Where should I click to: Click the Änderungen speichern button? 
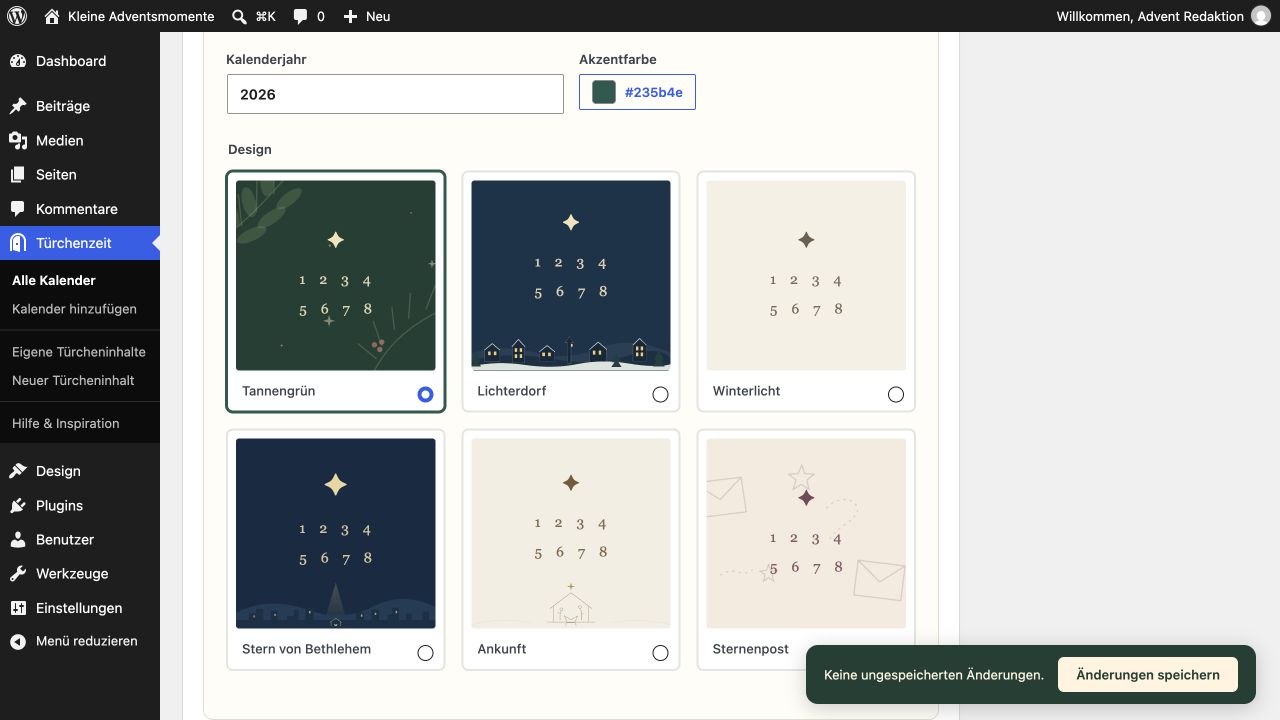click(1148, 675)
